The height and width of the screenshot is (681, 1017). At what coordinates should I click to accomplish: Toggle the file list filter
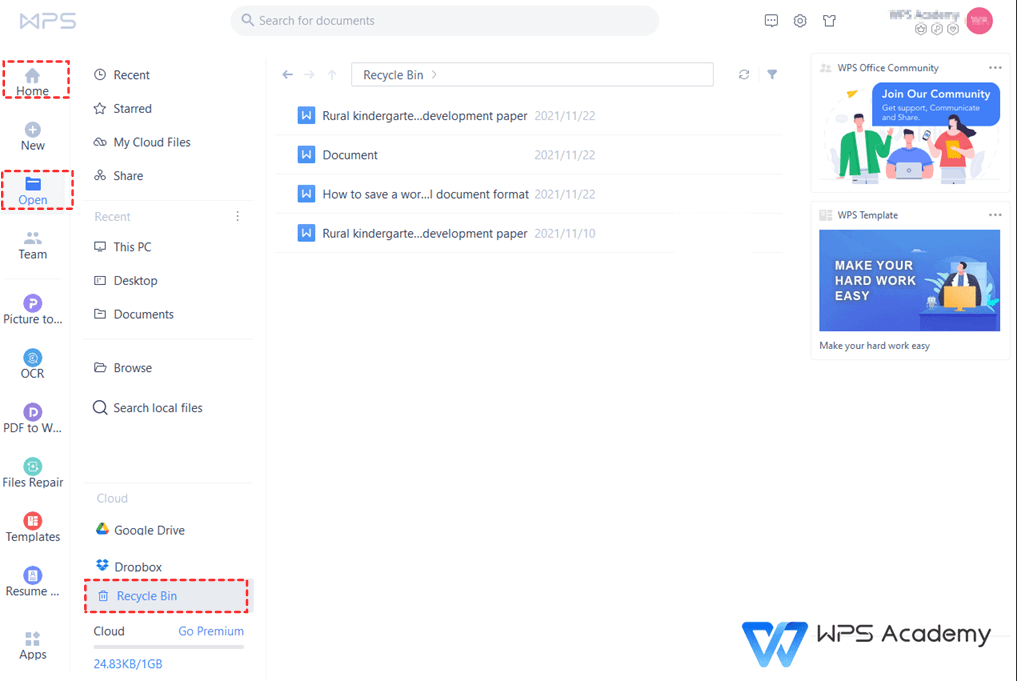tap(773, 74)
